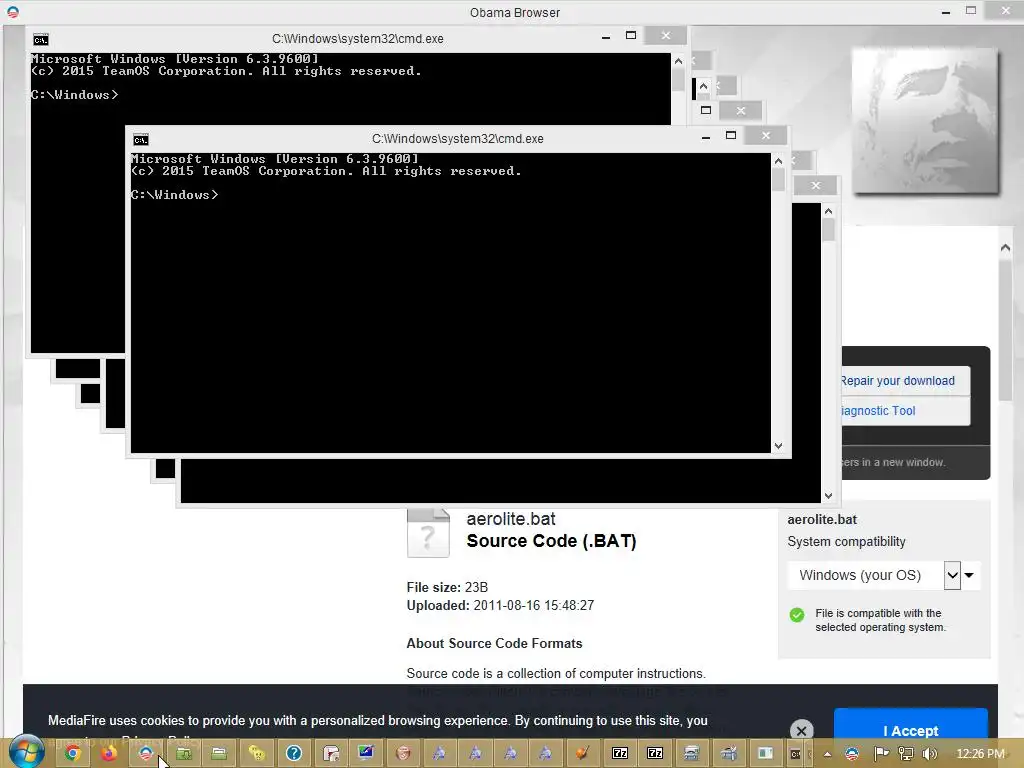Click front cmd.exe window title icon
The width and height of the screenshot is (1024, 768).
140,139
